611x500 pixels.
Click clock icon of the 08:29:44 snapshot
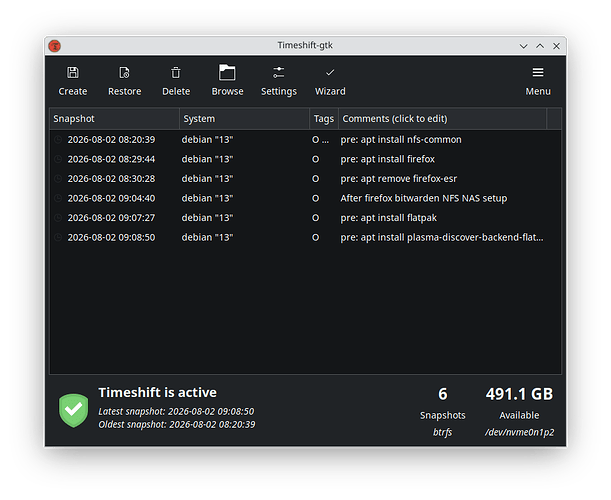click(x=58, y=159)
